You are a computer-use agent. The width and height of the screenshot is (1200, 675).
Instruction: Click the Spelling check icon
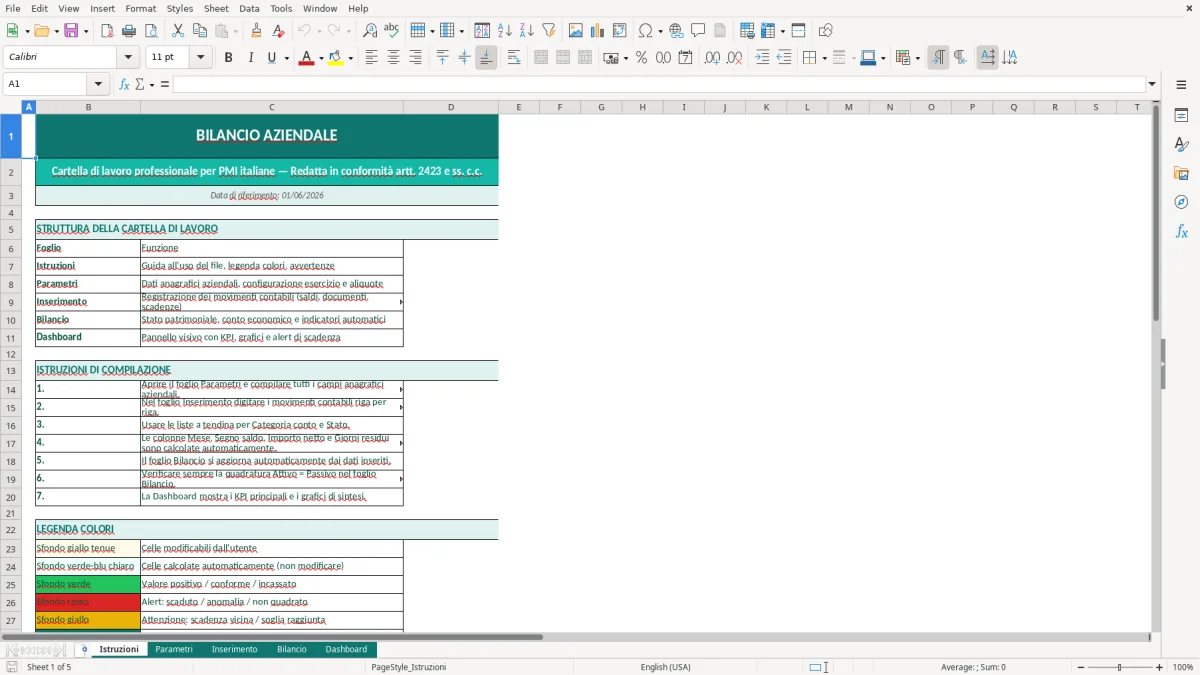coord(391,31)
